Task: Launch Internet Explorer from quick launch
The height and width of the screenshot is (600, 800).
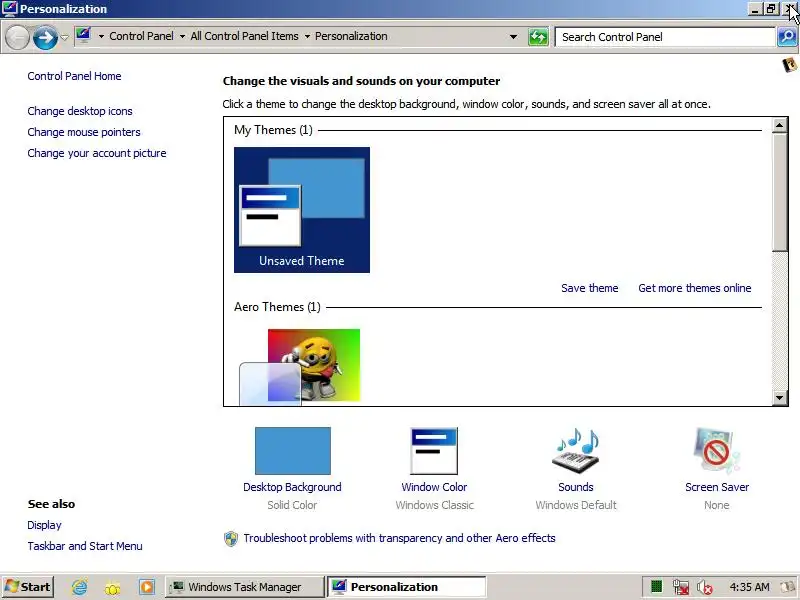Action: point(79,587)
